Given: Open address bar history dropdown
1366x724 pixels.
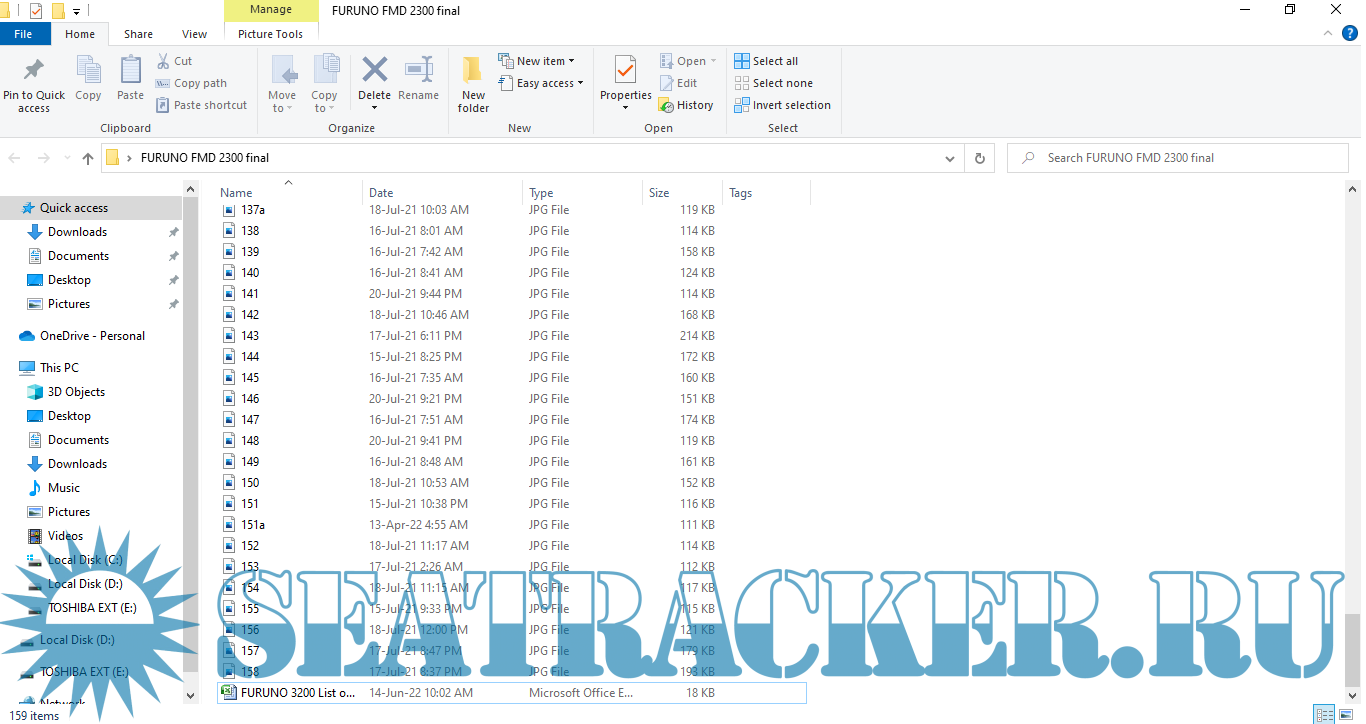Looking at the screenshot, I should [x=950, y=158].
